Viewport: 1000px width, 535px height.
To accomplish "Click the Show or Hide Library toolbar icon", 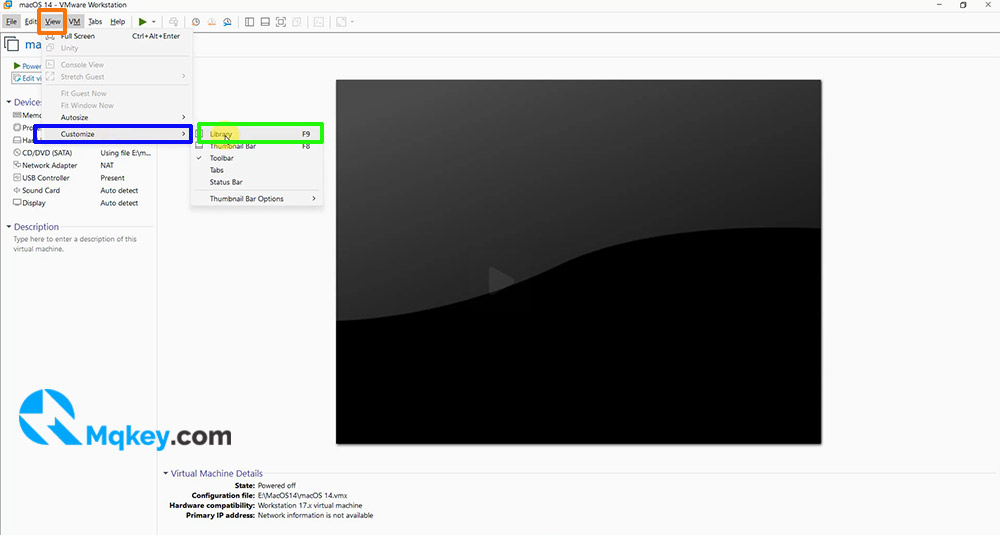I will [x=249, y=22].
